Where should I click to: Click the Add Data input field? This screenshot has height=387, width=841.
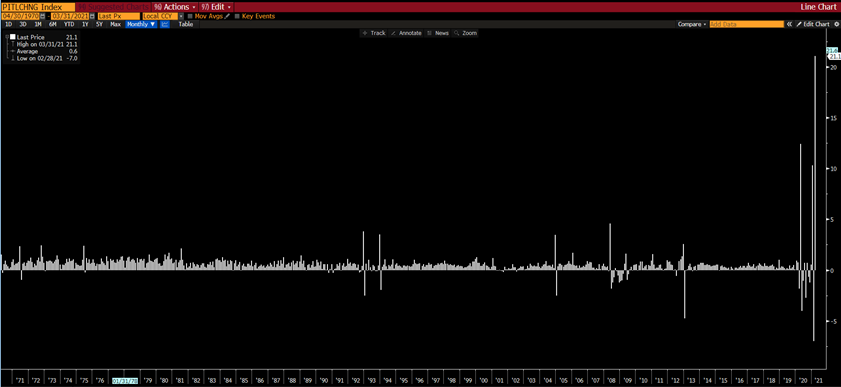tap(747, 24)
